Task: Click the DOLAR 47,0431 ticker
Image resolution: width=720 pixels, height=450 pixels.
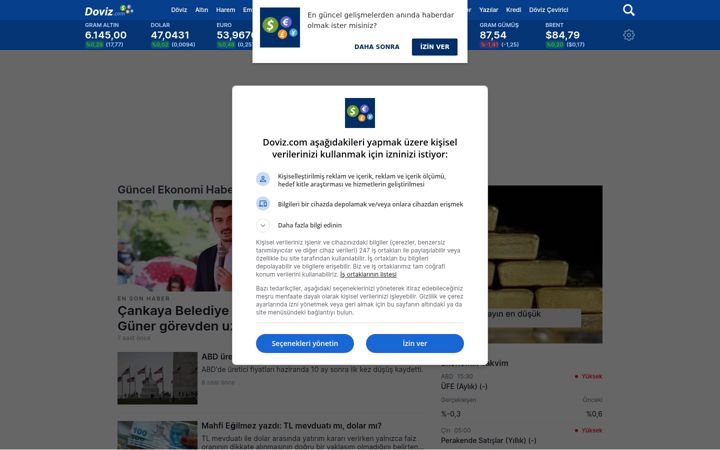Action: click(173, 35)
